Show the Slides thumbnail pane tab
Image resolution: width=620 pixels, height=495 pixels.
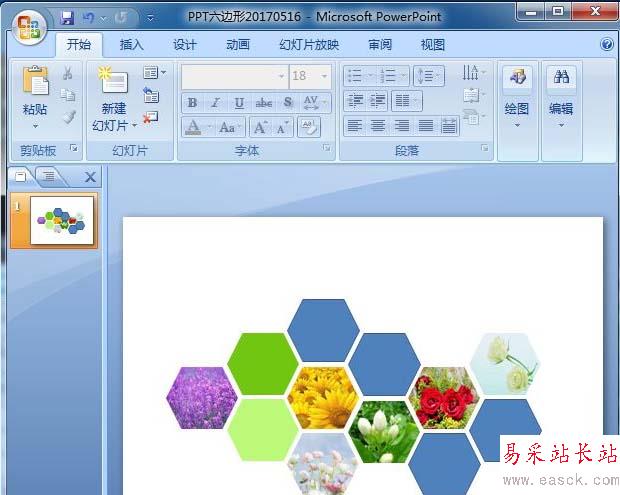pyautogui.click(x=21, y=176)
